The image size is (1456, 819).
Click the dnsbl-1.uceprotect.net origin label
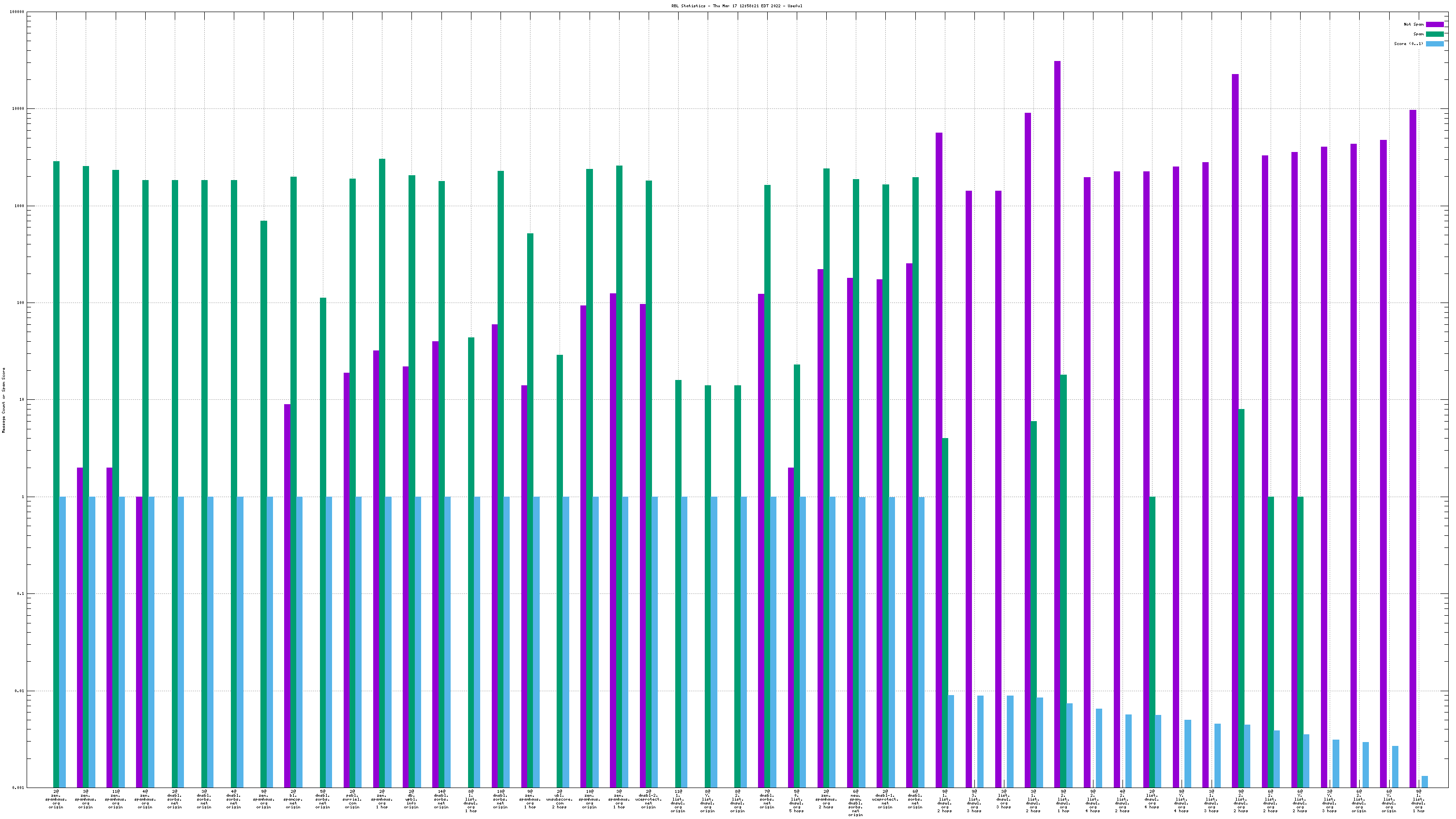point(885,799)
